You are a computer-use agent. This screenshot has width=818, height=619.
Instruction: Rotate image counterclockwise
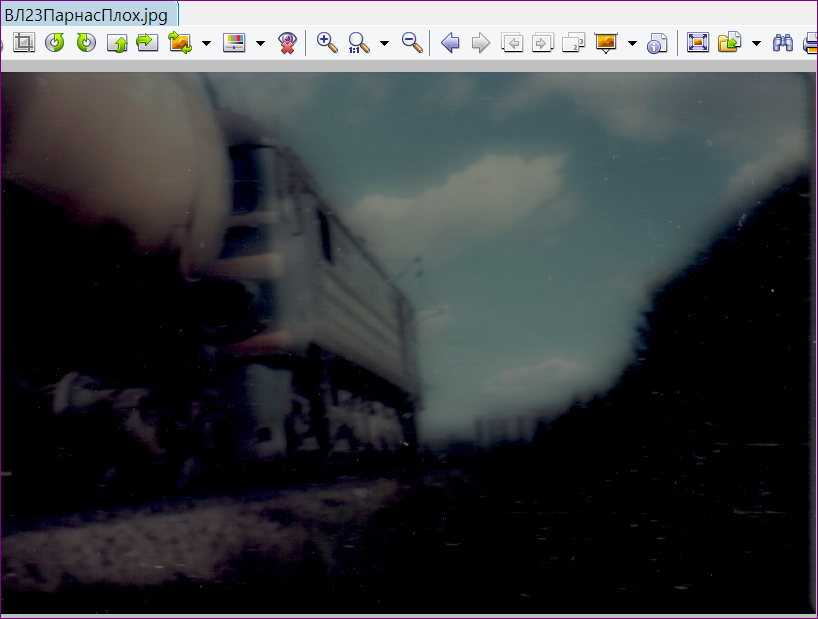(x=55, y=43)
